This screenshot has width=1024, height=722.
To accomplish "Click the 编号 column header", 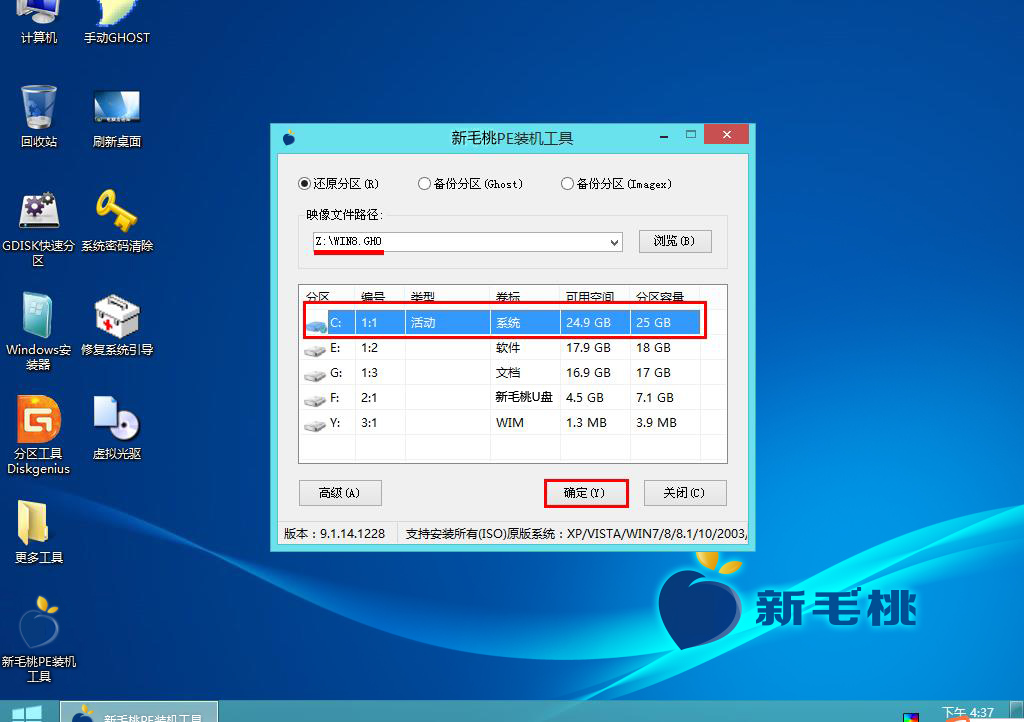I will point(379,295).
